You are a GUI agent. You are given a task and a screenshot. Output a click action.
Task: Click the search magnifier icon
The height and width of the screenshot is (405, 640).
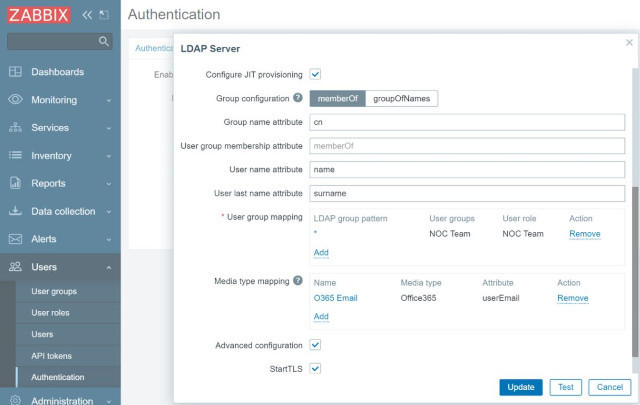pyautogui.click(x=104, y=41)
